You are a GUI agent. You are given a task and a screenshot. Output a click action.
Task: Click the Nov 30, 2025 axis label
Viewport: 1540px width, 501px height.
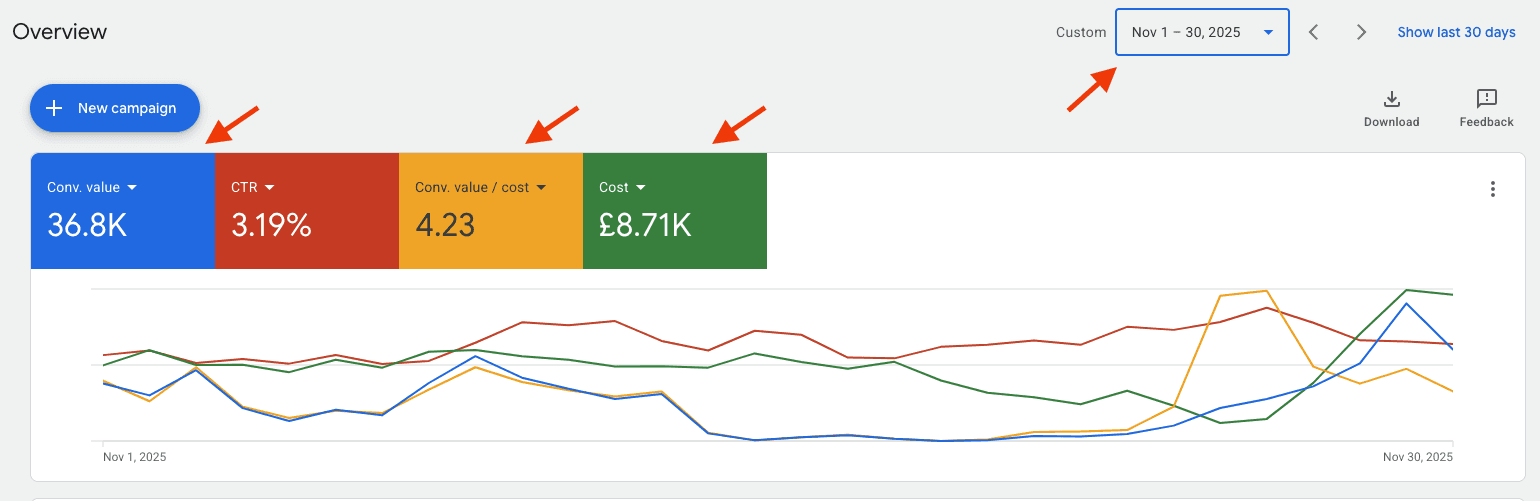[x=1418, y=457]
